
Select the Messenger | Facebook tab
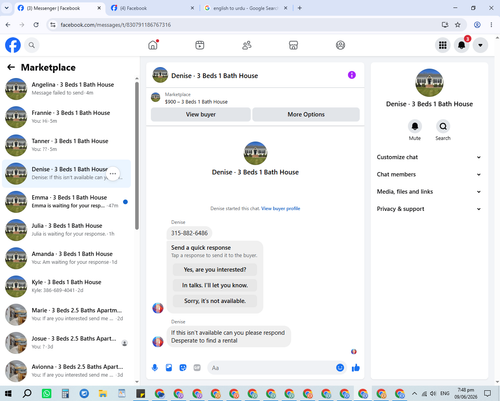coord(58,8)
